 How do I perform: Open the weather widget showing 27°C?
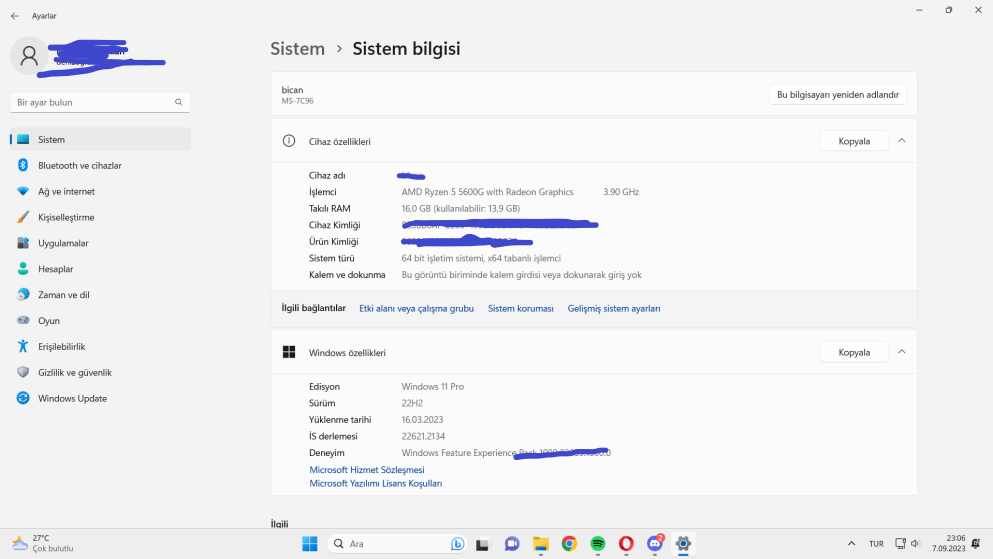(x=42, y=543)
